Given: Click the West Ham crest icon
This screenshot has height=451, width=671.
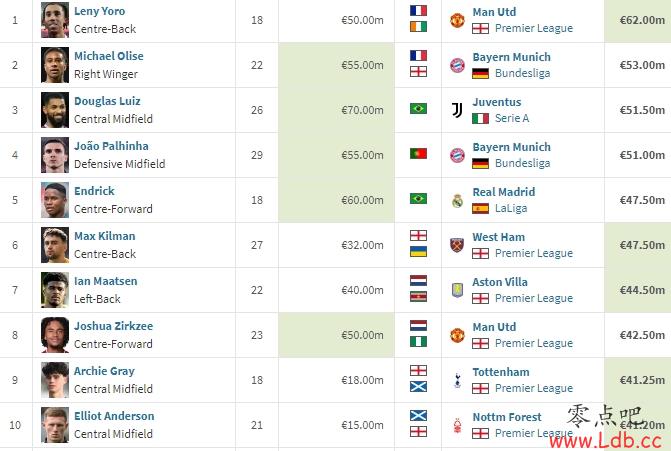Looking at the screenshot, I should coord(457,245).
